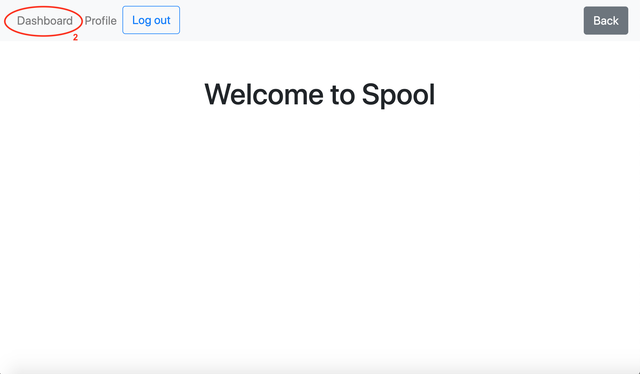Return to previous page via Back
The image size is (640, 374).
click(x=606, y=20)
